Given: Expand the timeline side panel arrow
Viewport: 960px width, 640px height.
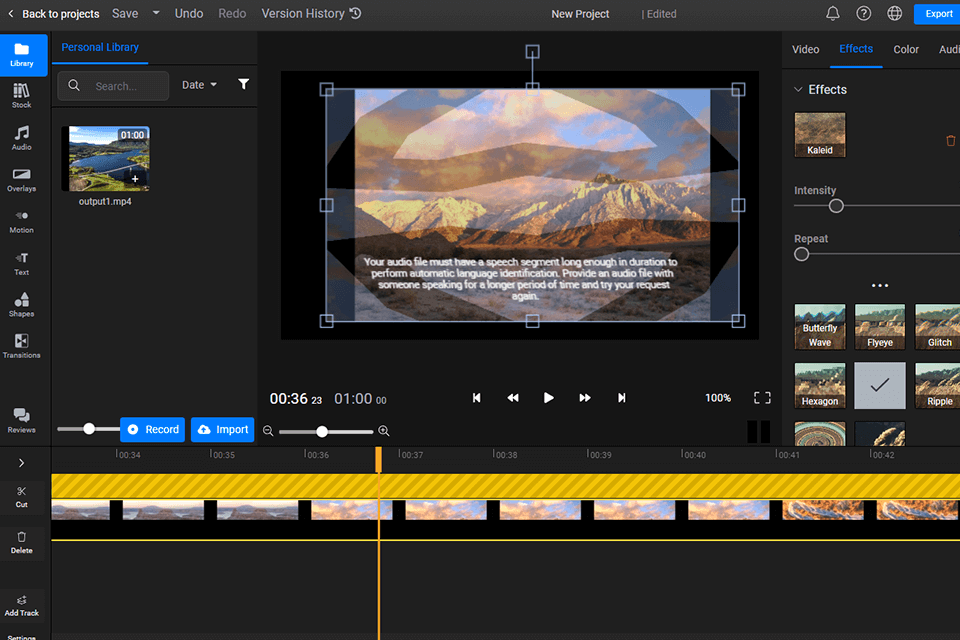Looking at the screenshot, I should coord(21,463).
